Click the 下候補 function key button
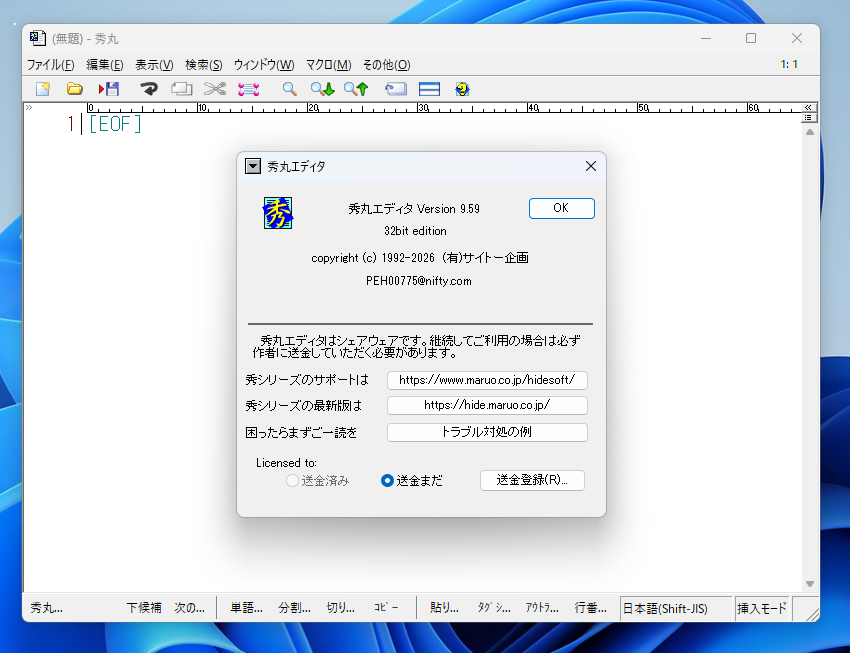This screenshot has height=653, width=850. (144, 608)
